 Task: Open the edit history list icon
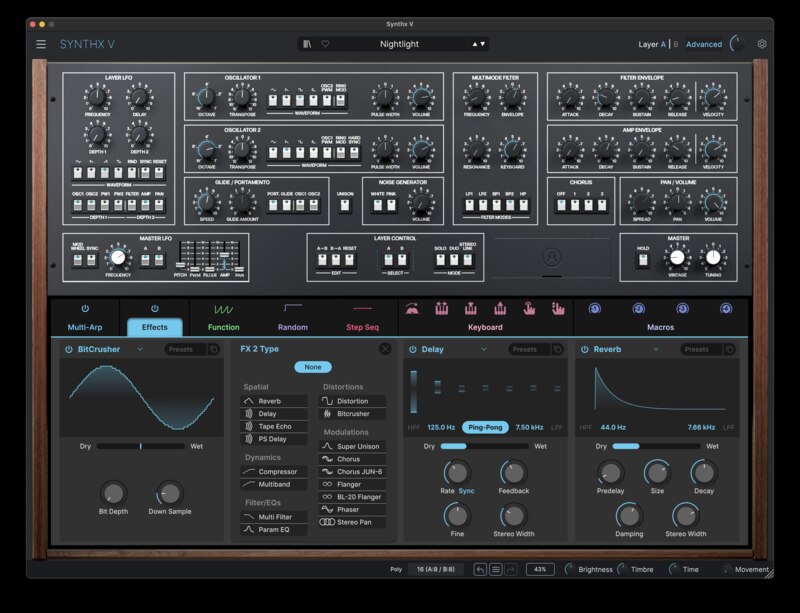click(x=495, y=569)
